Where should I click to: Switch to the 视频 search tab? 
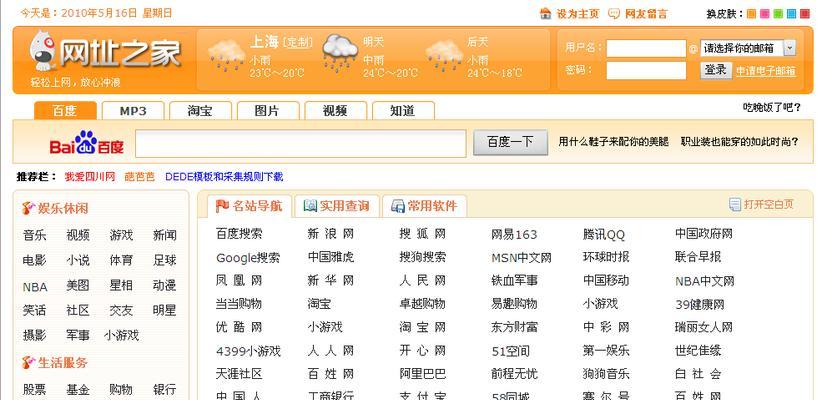coord(336,111)
